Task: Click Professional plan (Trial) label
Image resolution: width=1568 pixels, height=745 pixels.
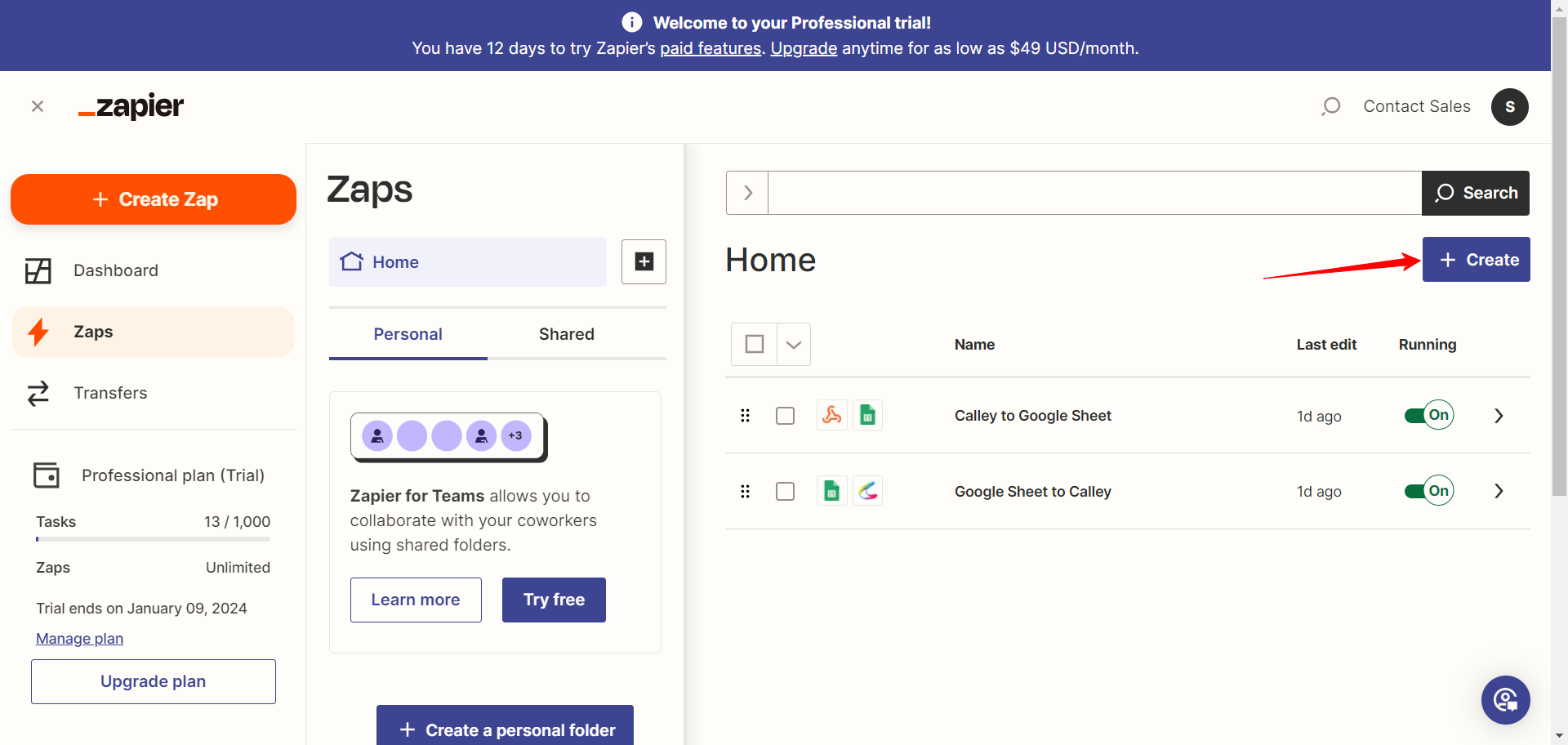Action: coord(173,475)
